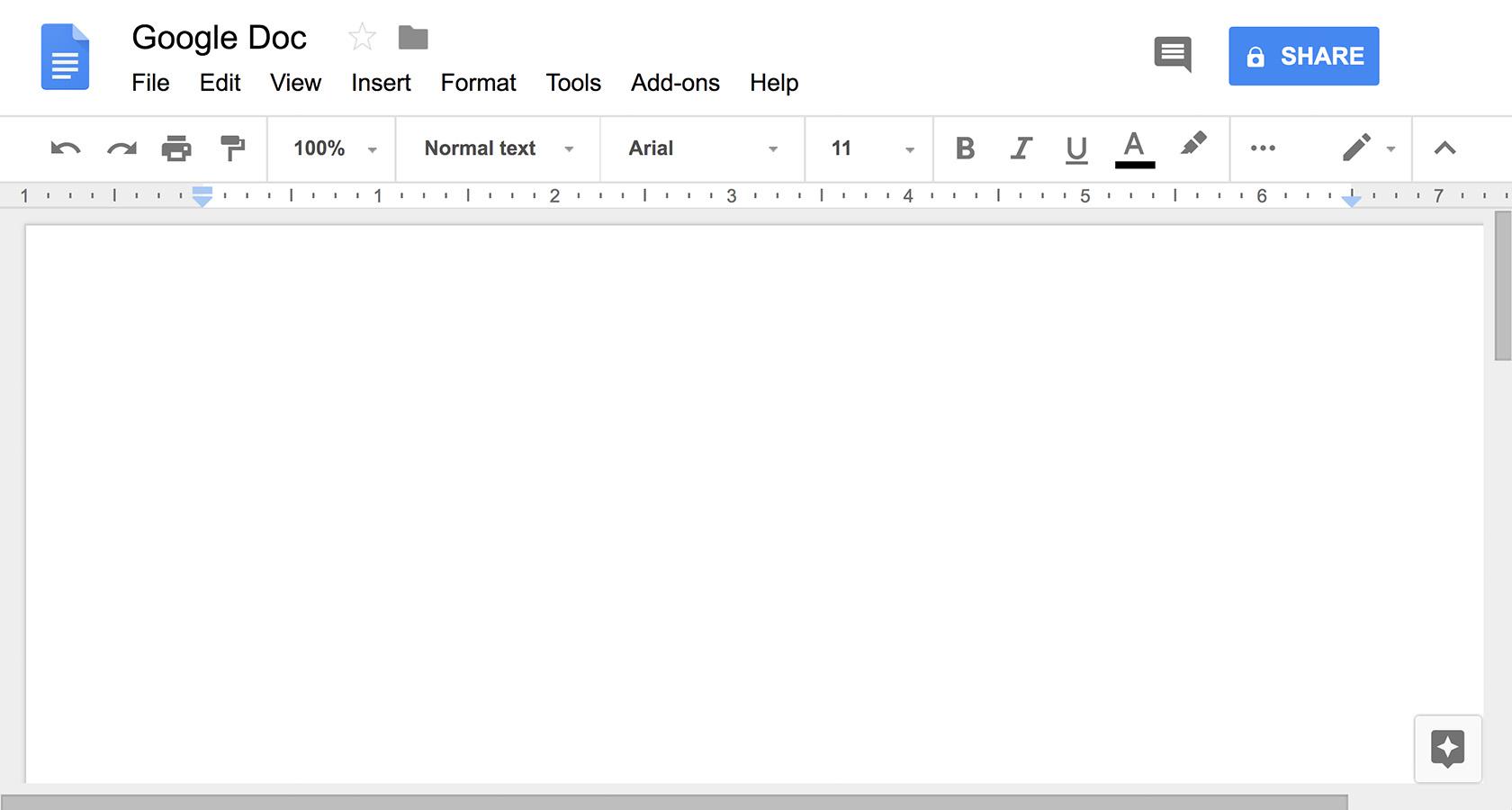Click inside the blank document page
This screenshot has width=1512, height=810.
tap(754, 504)
